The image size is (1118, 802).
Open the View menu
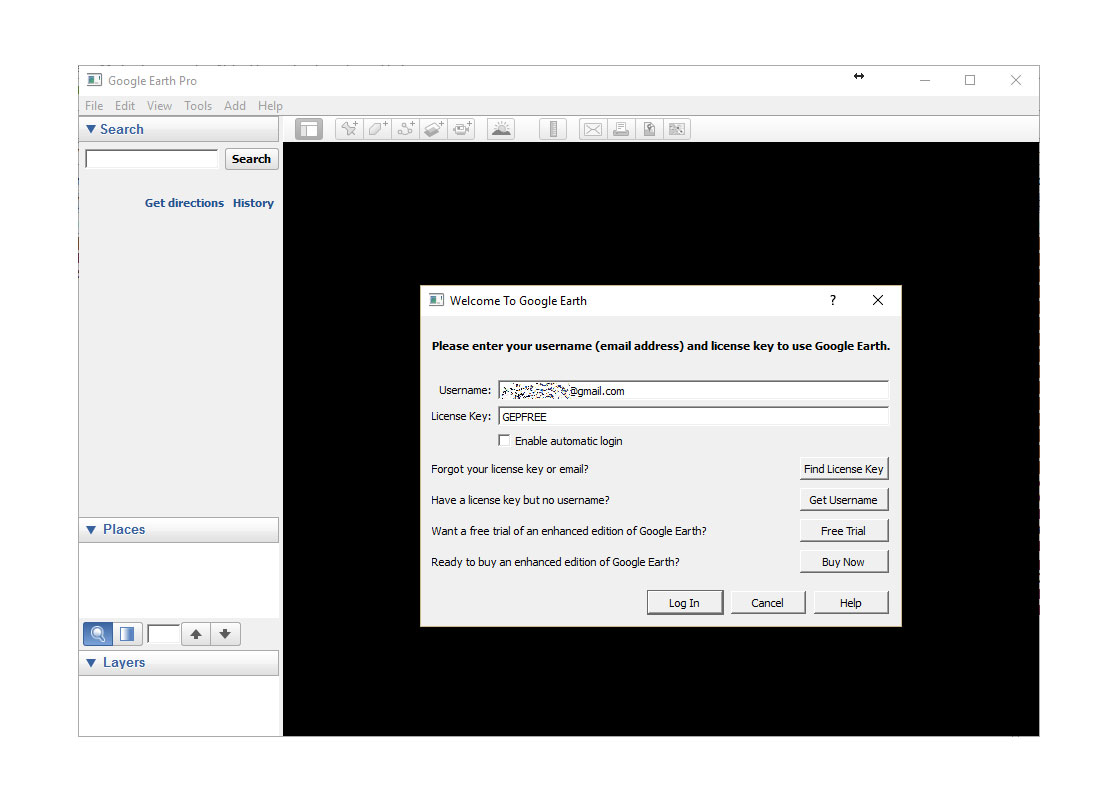pos(159,106)
